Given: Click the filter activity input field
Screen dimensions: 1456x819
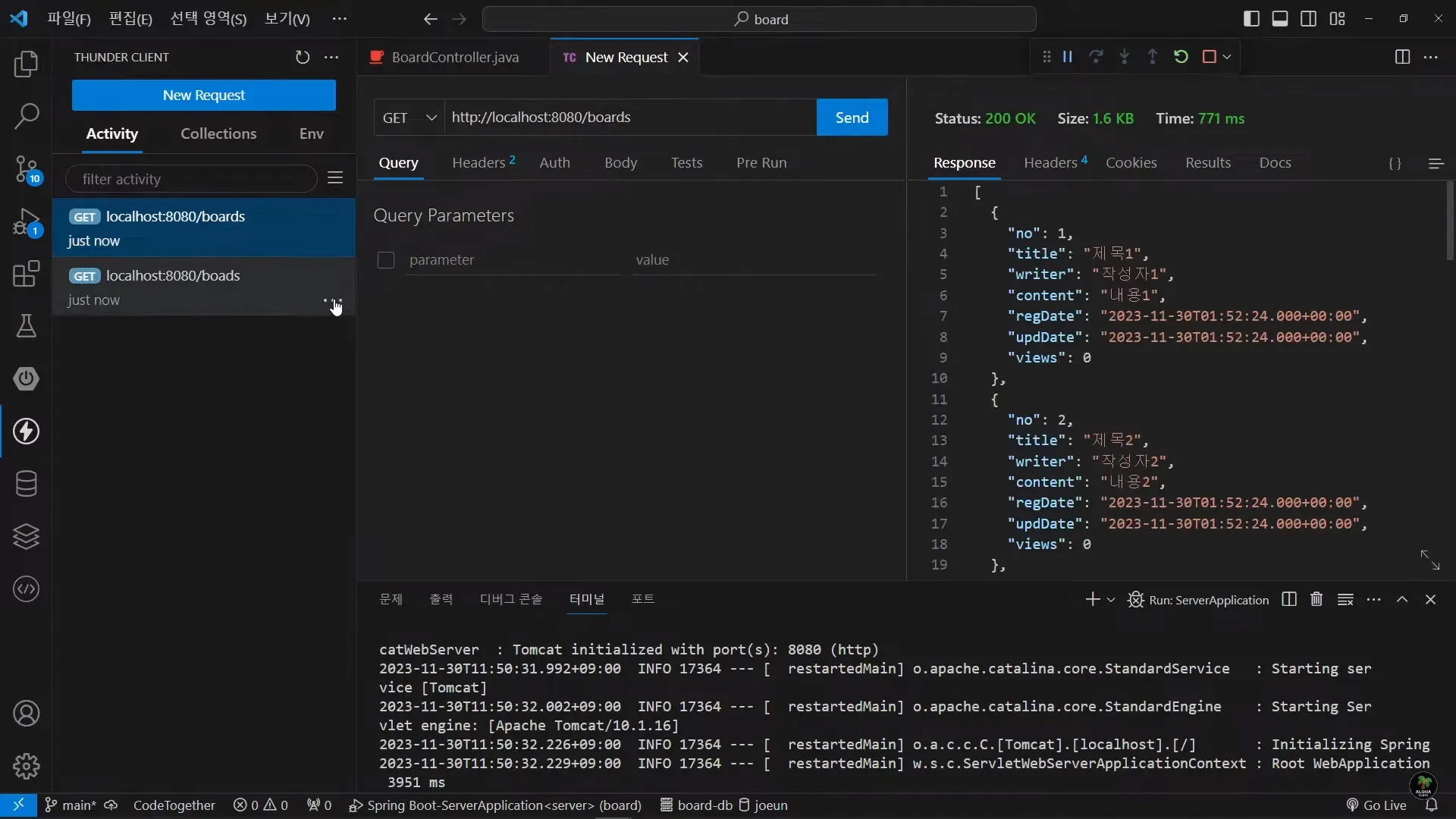Looking at the screenshot, I should click(x=191, y=180).
